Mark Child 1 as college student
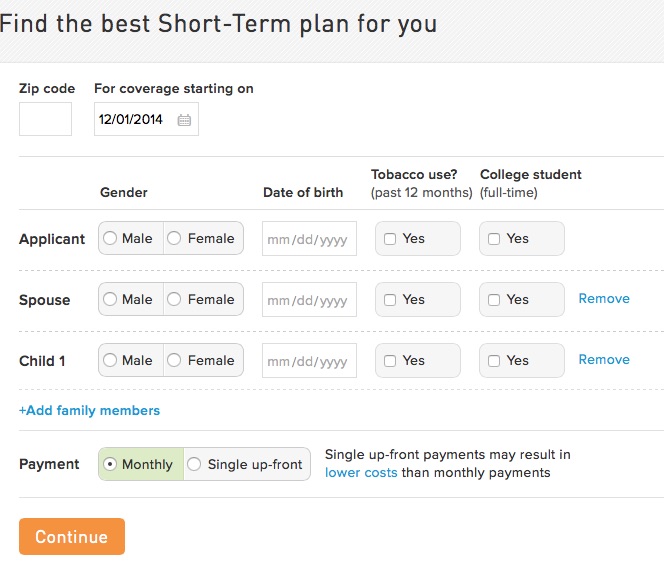This screenshot has height=571, width=664. point(494,361)
